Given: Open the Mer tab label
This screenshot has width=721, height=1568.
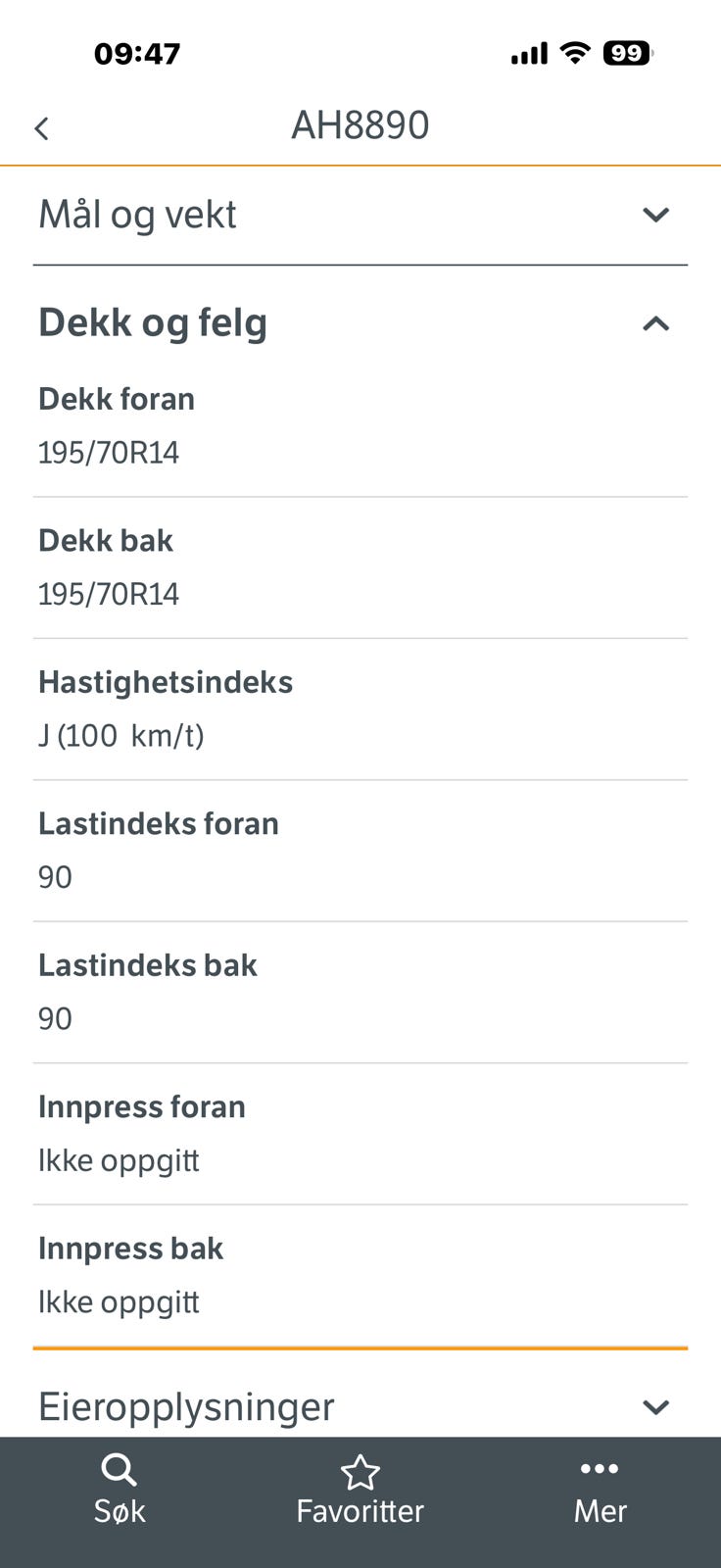Looking at the screenshot, I should (600, 1511).
